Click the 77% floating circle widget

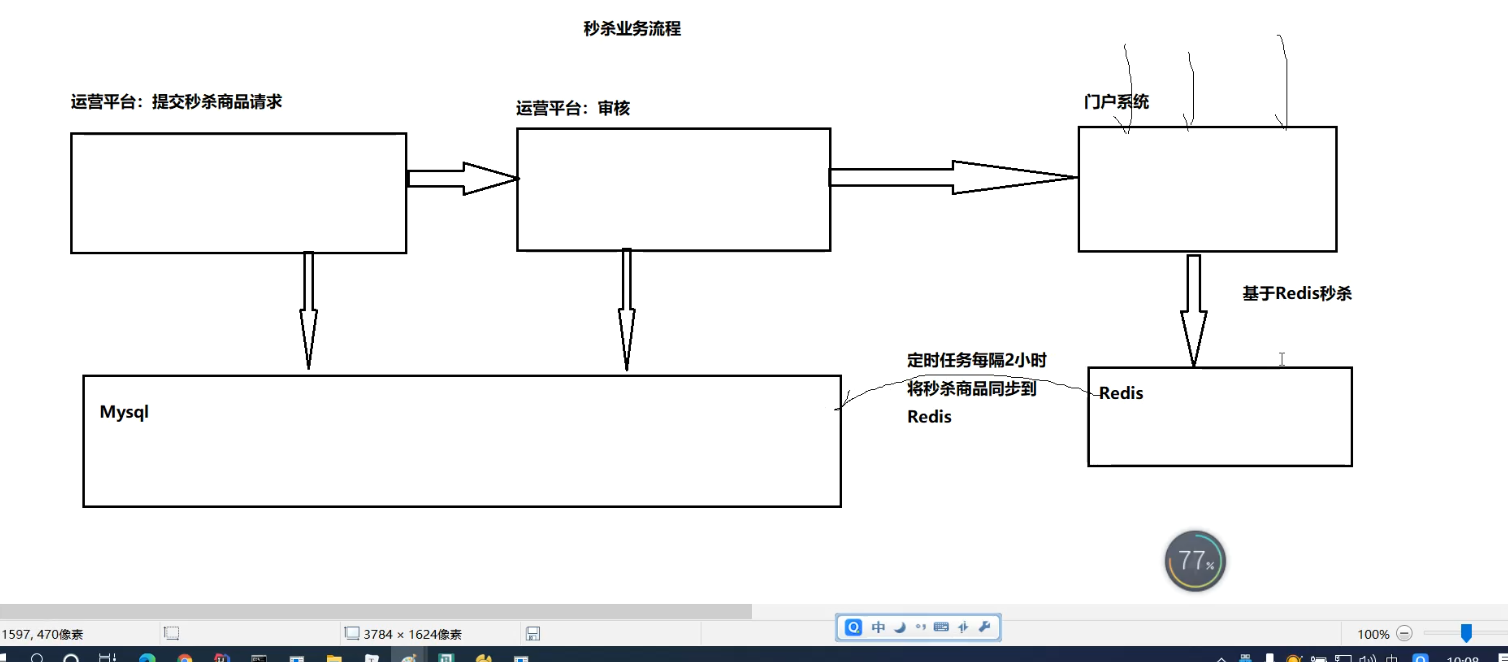1195,561
